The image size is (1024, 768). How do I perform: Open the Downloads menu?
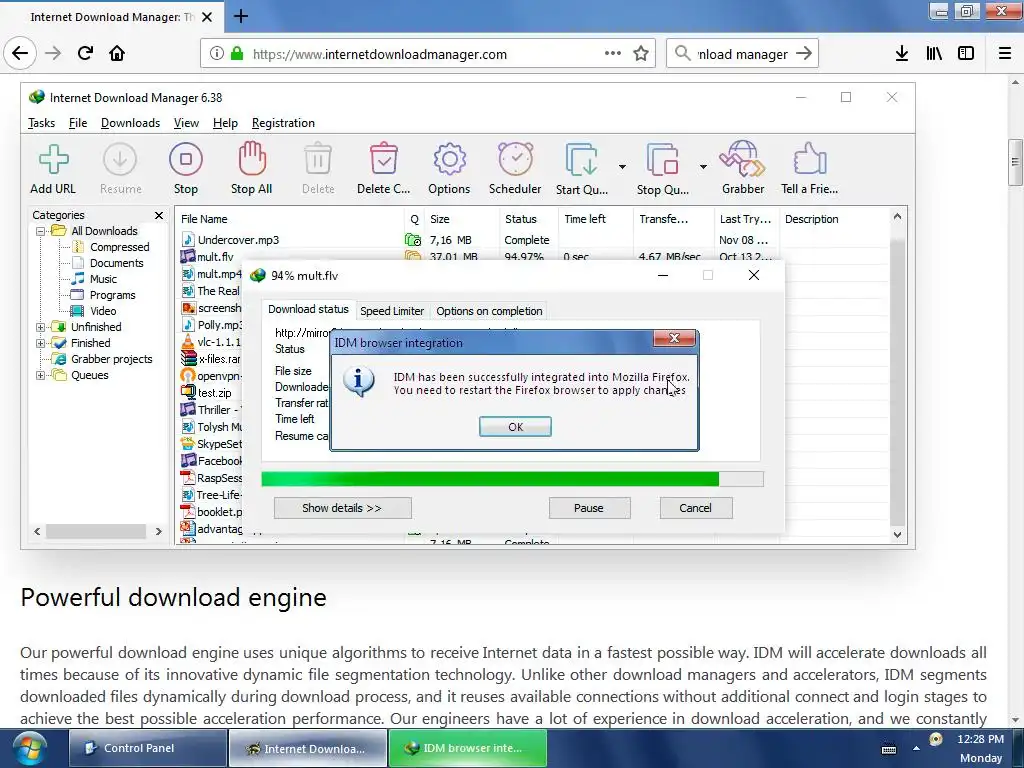pos(131,123)
